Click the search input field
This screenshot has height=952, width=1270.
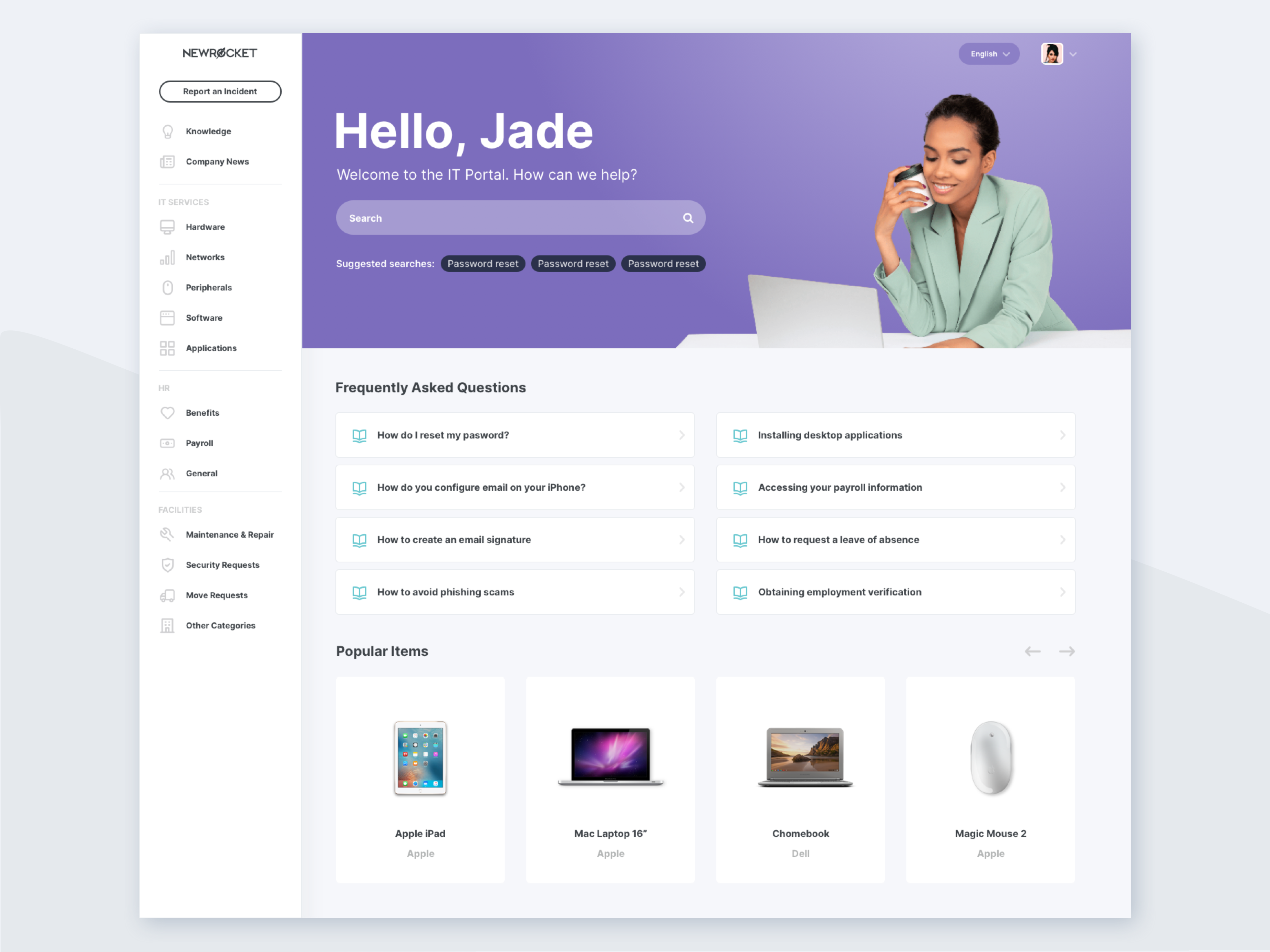pos(520,218)
